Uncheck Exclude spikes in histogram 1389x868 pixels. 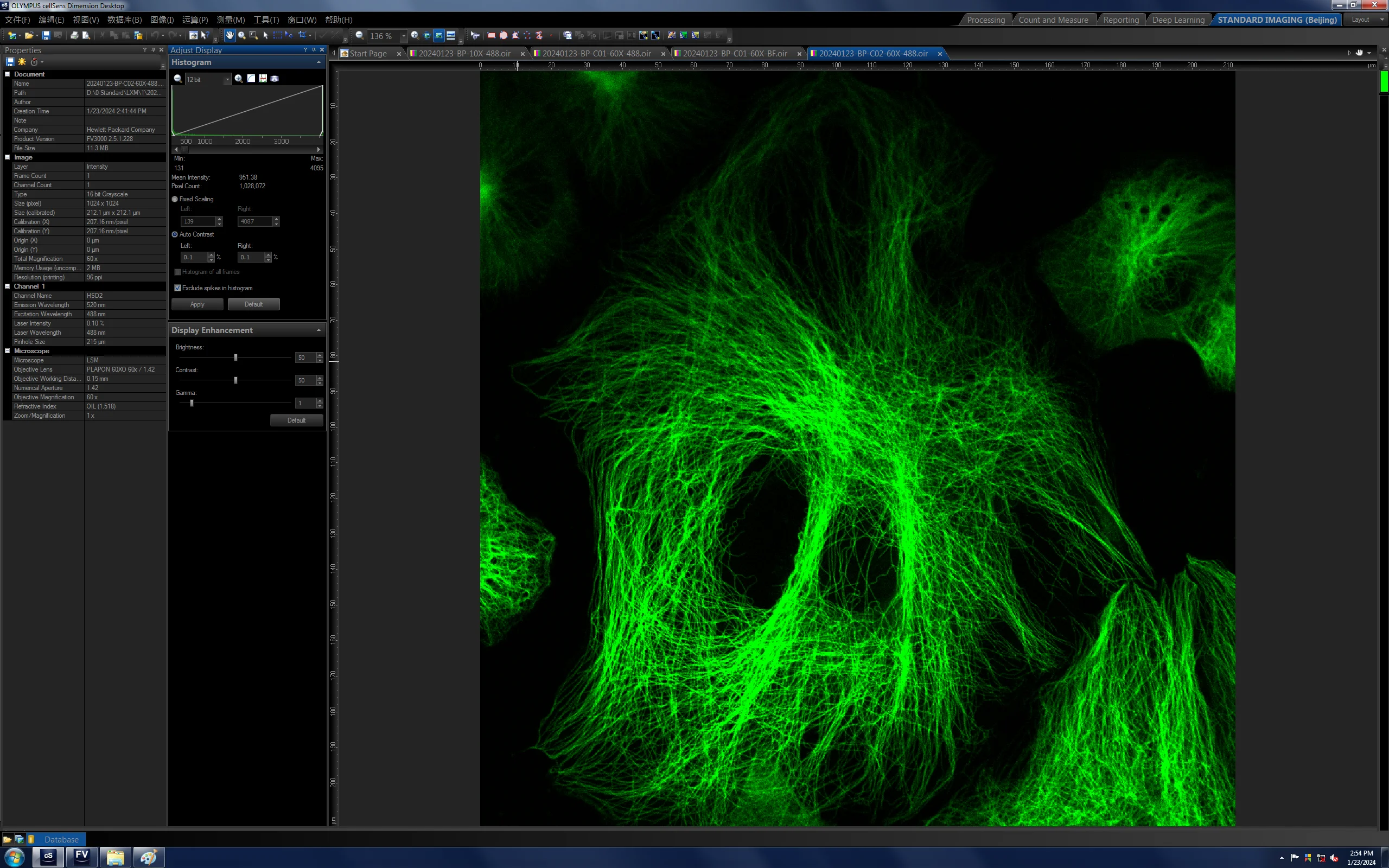pos(178,288)
